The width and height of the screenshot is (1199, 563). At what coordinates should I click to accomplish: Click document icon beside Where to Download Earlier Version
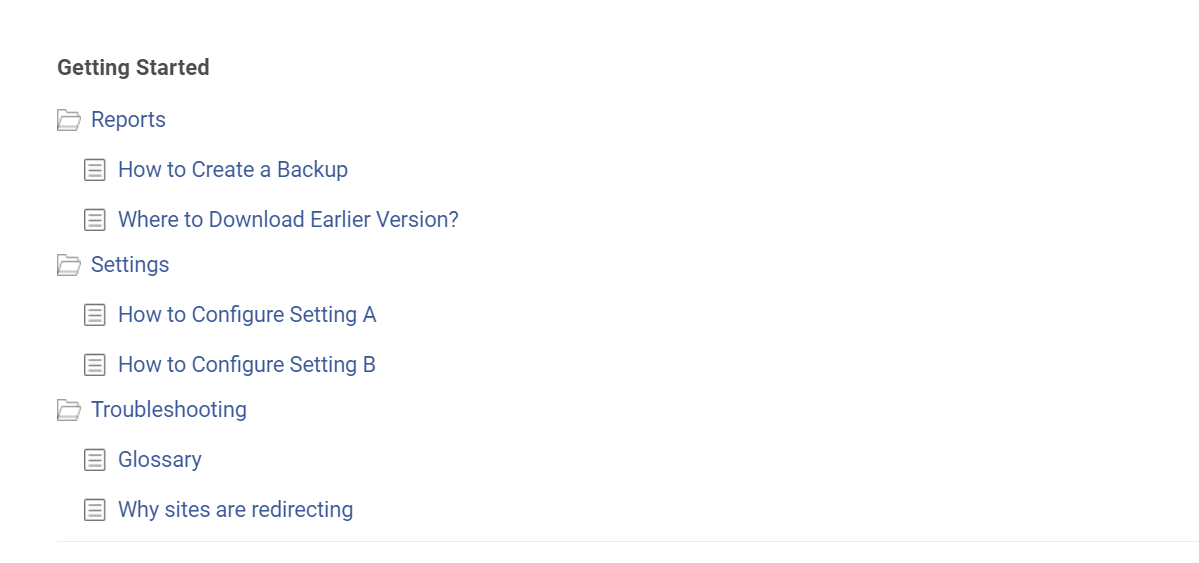coord(95,220)
